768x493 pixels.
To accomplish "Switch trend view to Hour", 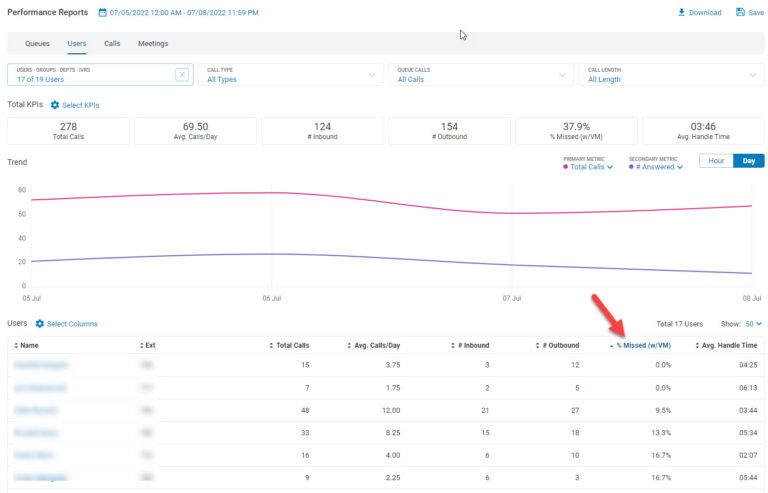I will 715,161.
